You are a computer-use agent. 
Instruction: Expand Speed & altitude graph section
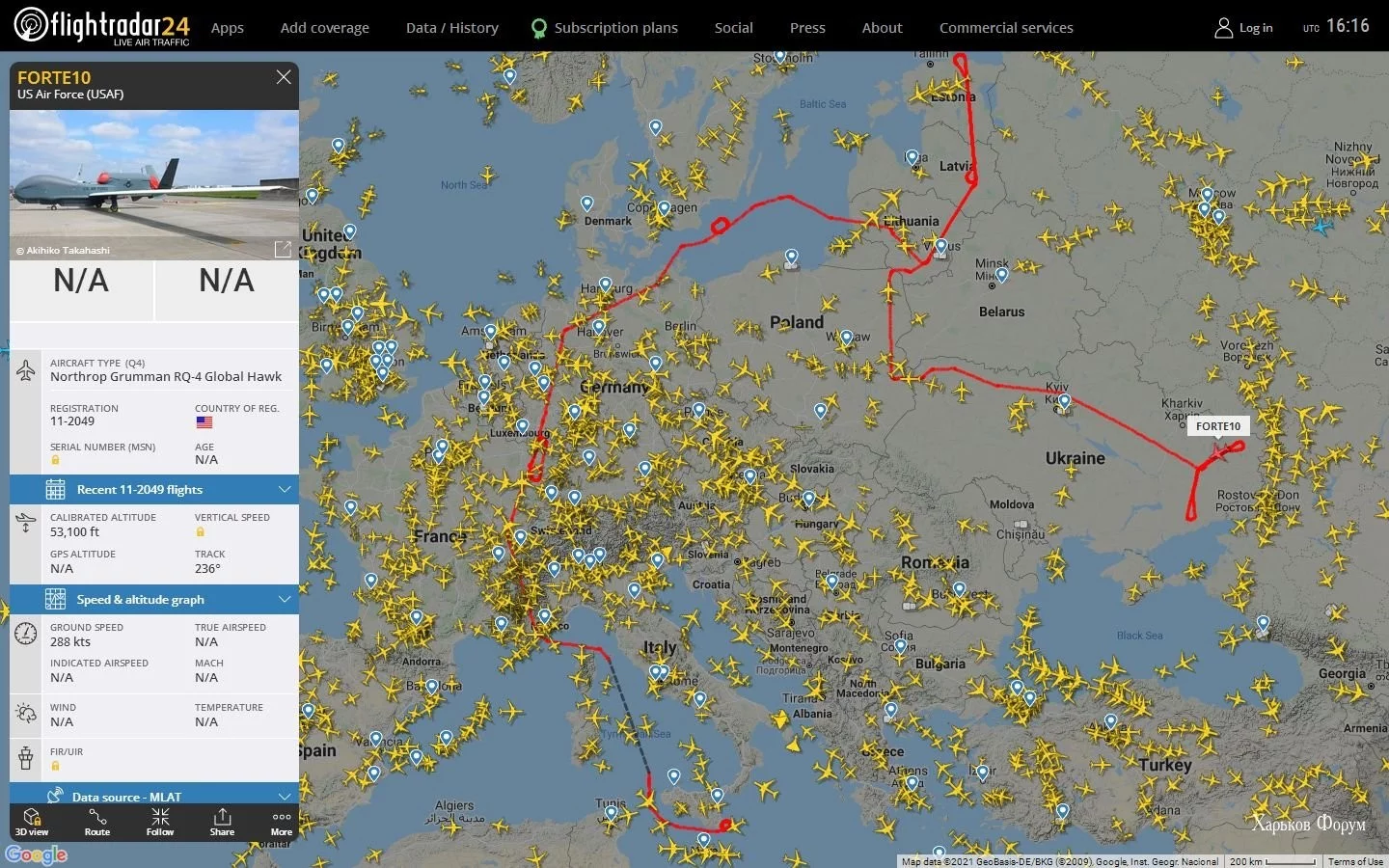[154, 599]
